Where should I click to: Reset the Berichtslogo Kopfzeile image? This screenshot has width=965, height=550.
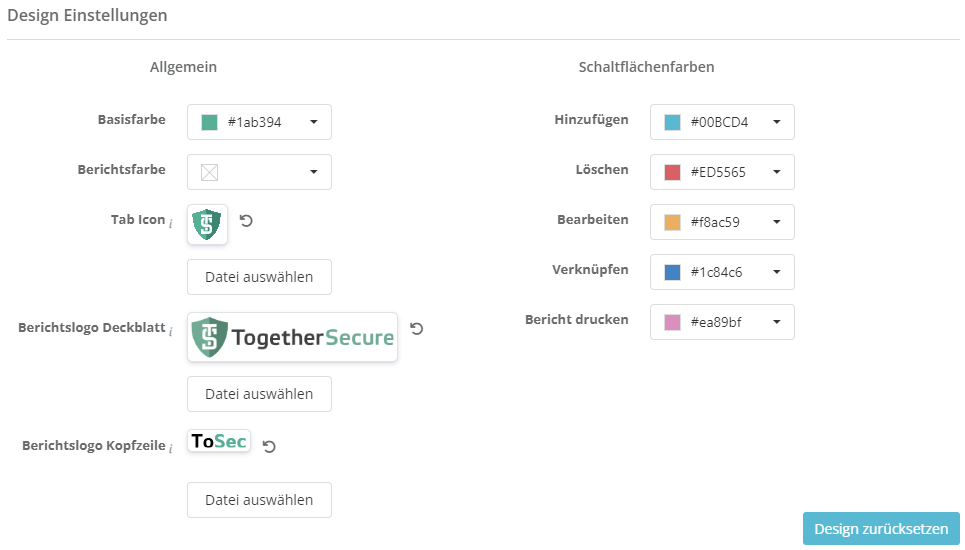[x=268, y=446]
